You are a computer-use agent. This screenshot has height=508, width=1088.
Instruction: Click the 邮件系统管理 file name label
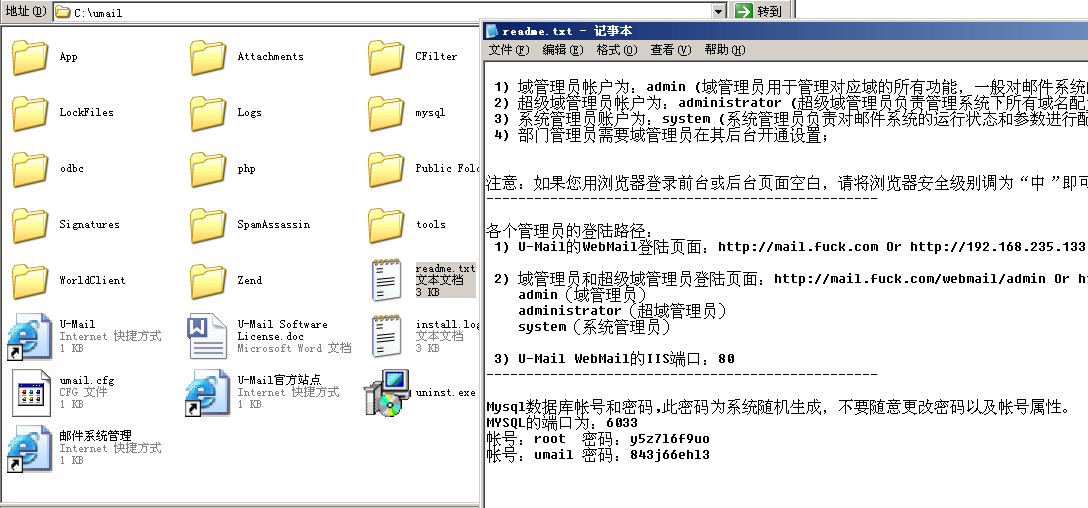[95, 436]
